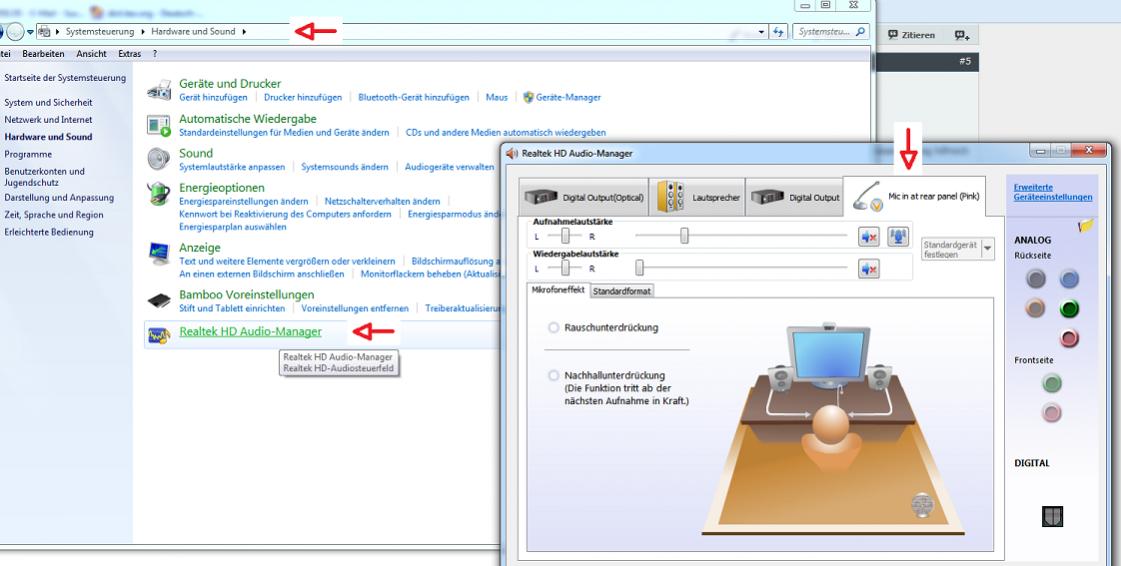
Task: Open the Standardgerät festlegen dropdown
Action: (x=987, y=249)
